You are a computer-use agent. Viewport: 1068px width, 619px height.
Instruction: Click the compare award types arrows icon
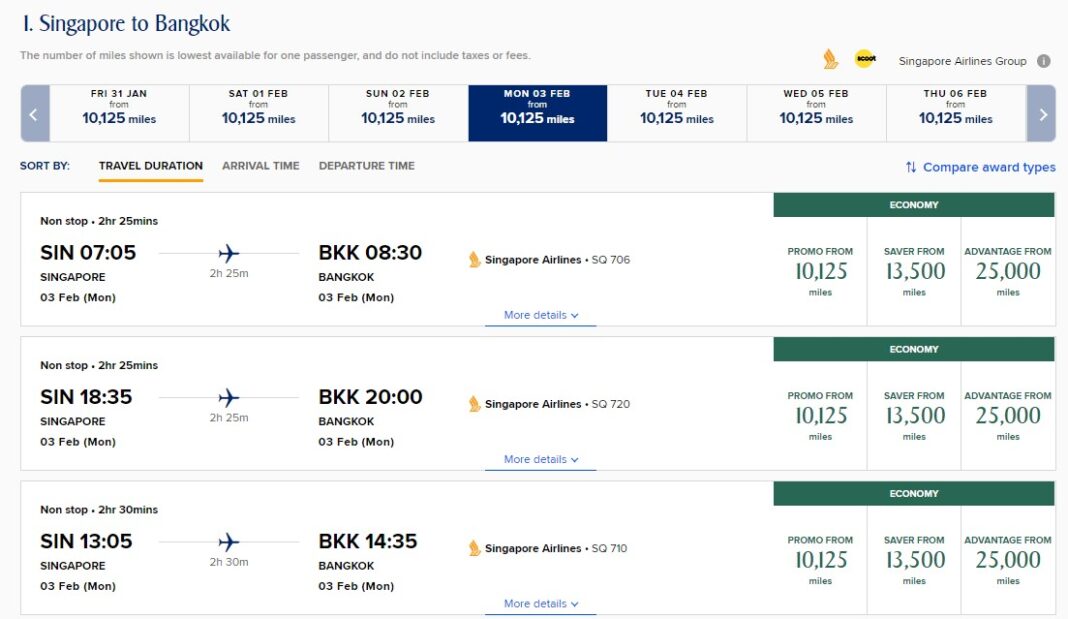(x=911, y=166)
